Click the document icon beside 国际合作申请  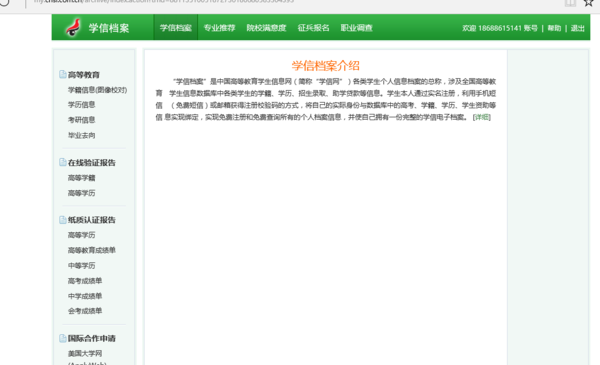(63, 338)
